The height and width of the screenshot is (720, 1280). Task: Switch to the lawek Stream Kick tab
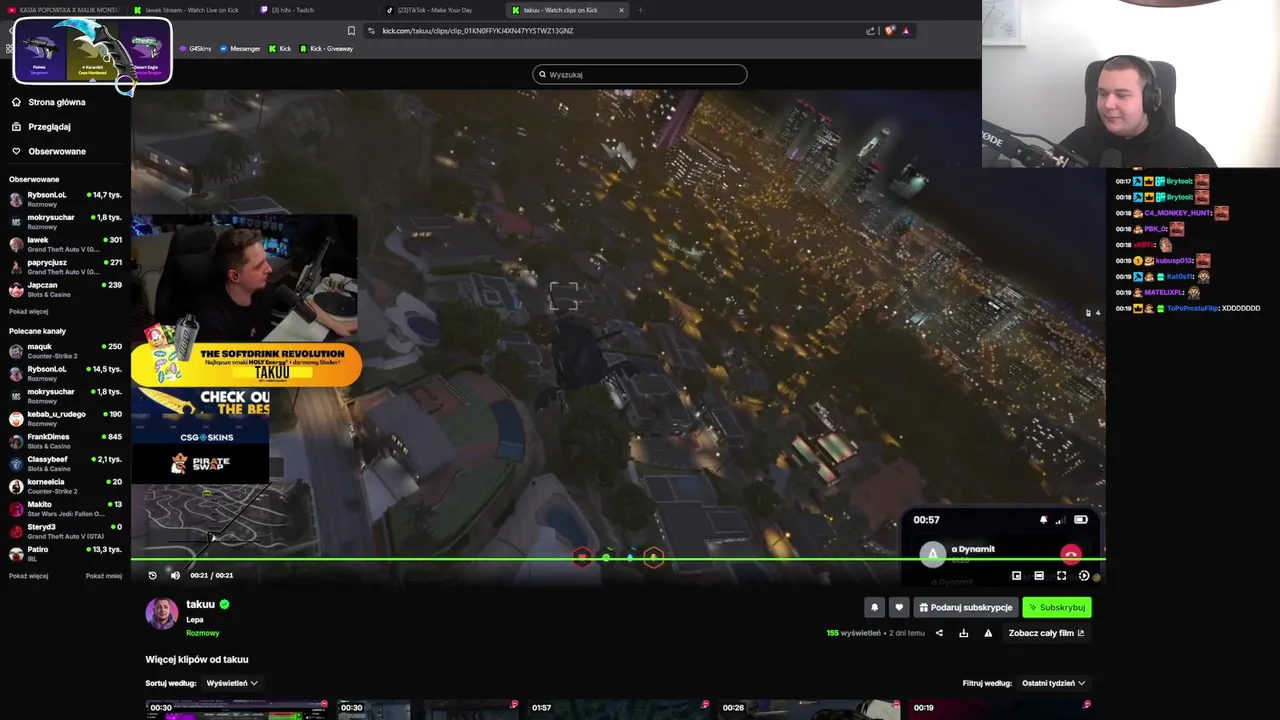pyautogui.click(x=187, y=10)
